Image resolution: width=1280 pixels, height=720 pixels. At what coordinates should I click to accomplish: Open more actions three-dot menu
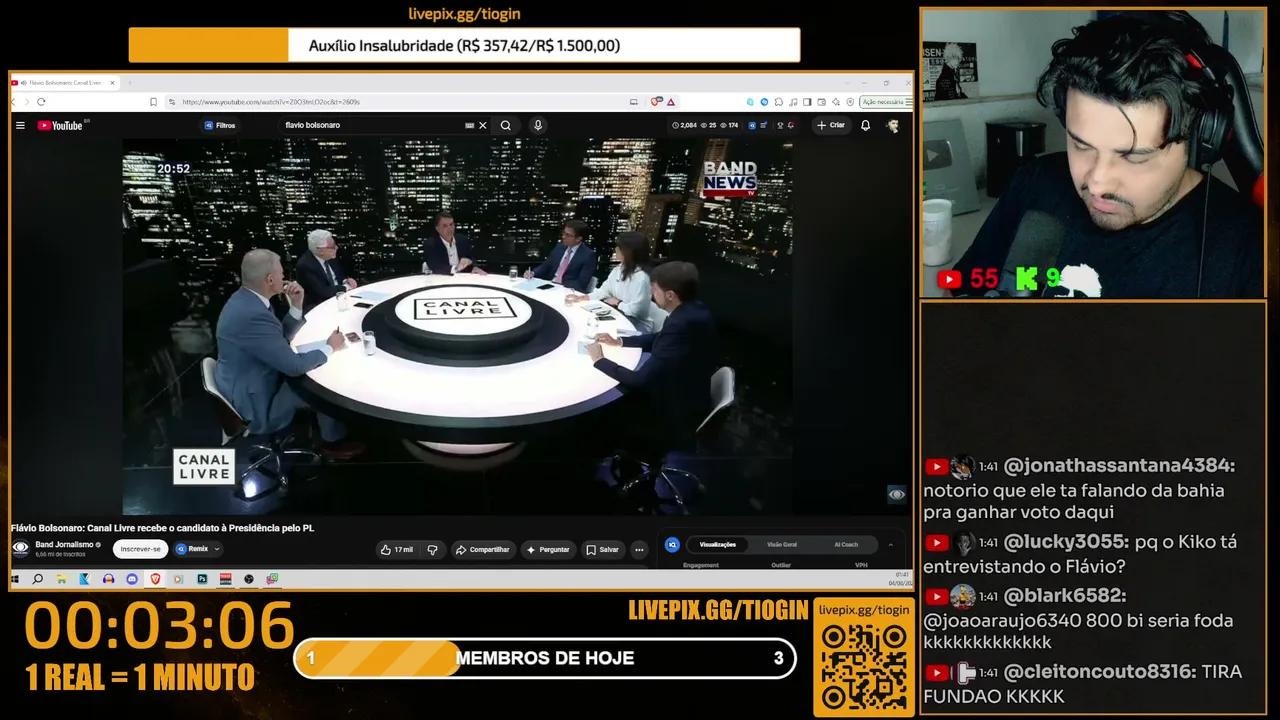pos(639,549)
